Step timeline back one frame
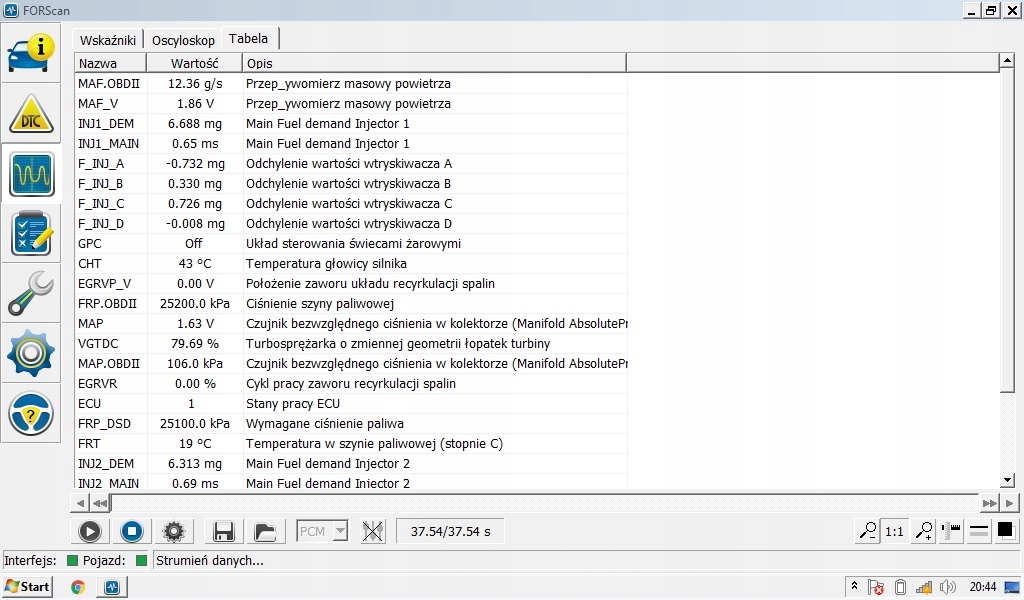The image size is (1024, 600). click(x=80, y=503)
